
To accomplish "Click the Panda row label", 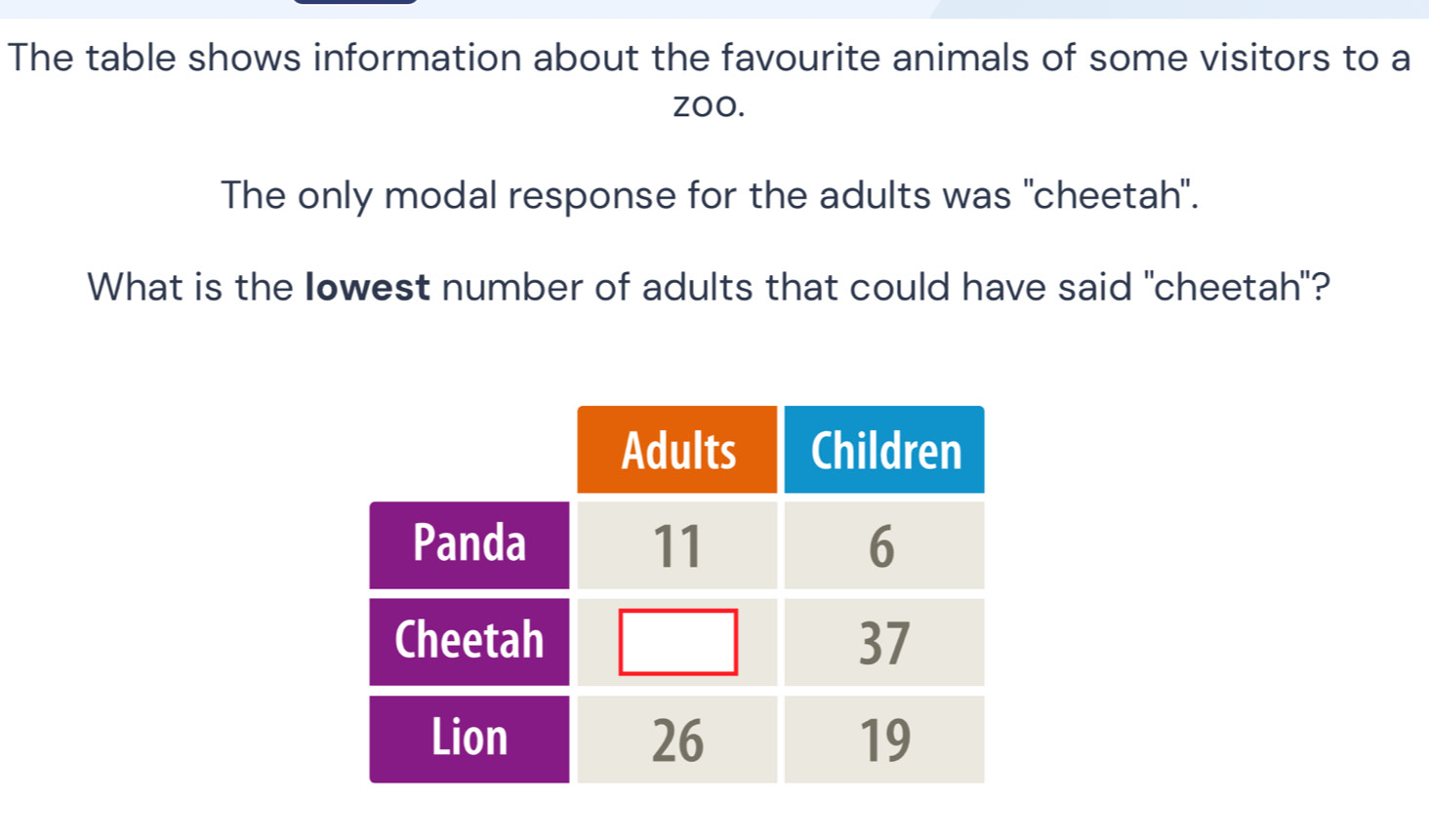I will (470, 545).
